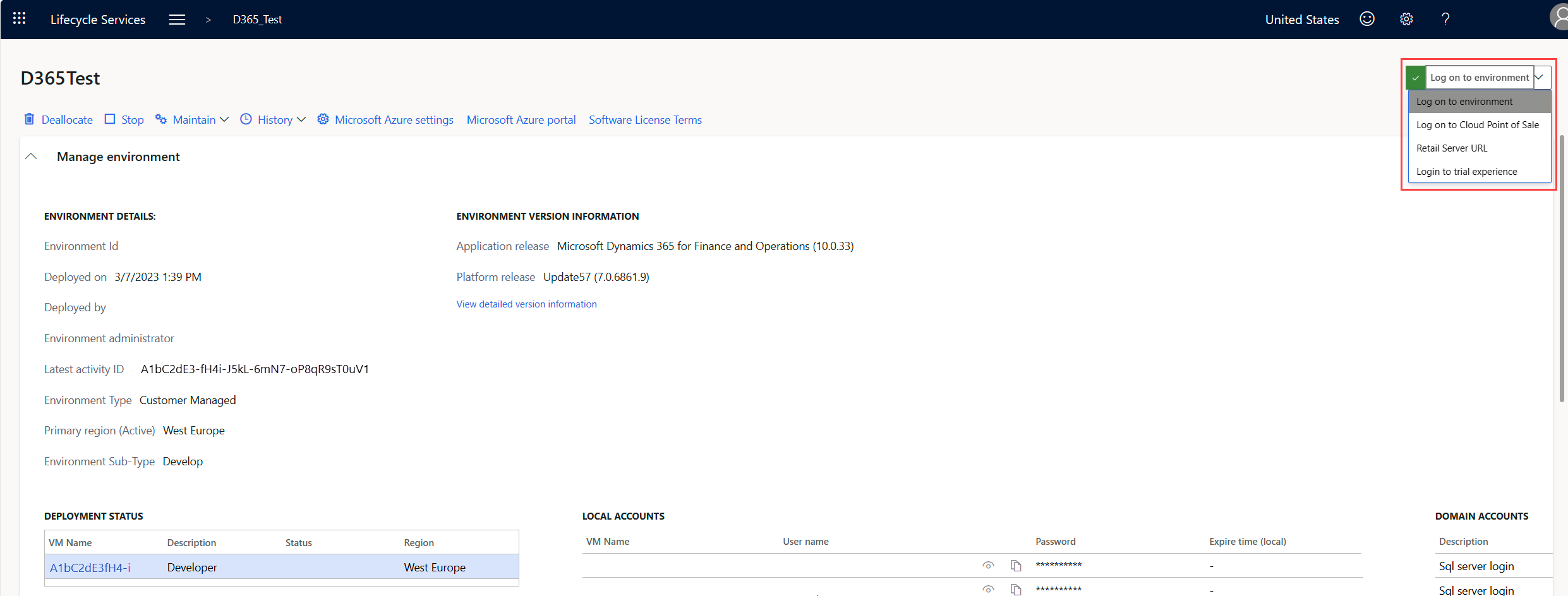Go to D365_Test breadcrumb
The height and width of the screenshot is (596, 1568).
257,20
